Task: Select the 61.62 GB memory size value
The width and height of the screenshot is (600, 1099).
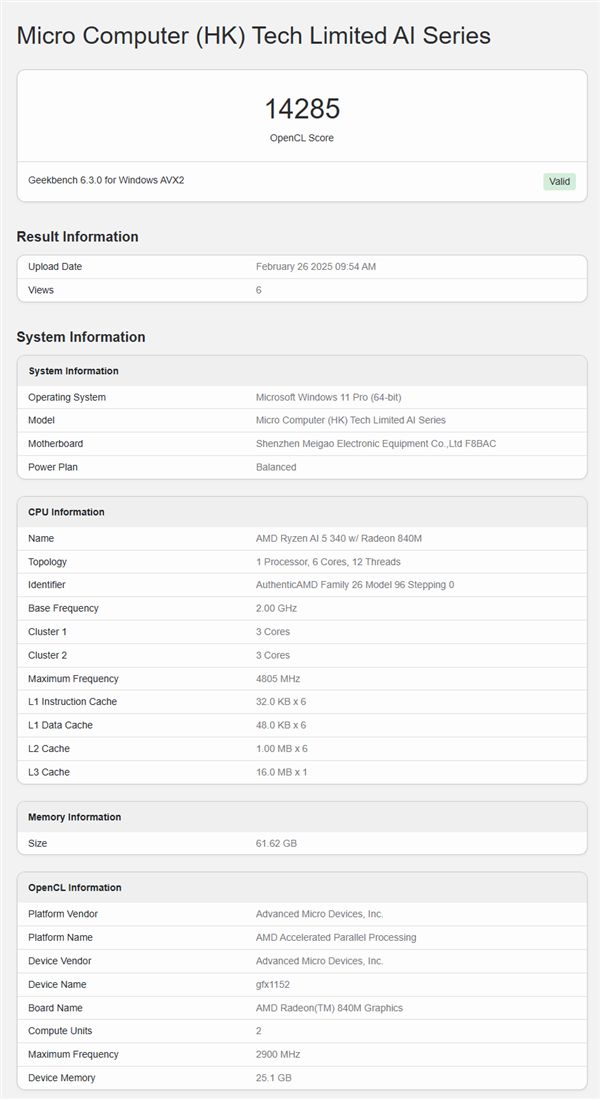Action: 276,843
